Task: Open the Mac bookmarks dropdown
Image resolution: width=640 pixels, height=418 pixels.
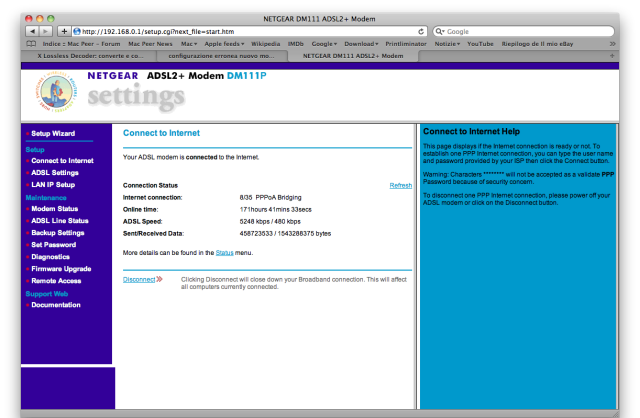Action: (x=189, y=44)
